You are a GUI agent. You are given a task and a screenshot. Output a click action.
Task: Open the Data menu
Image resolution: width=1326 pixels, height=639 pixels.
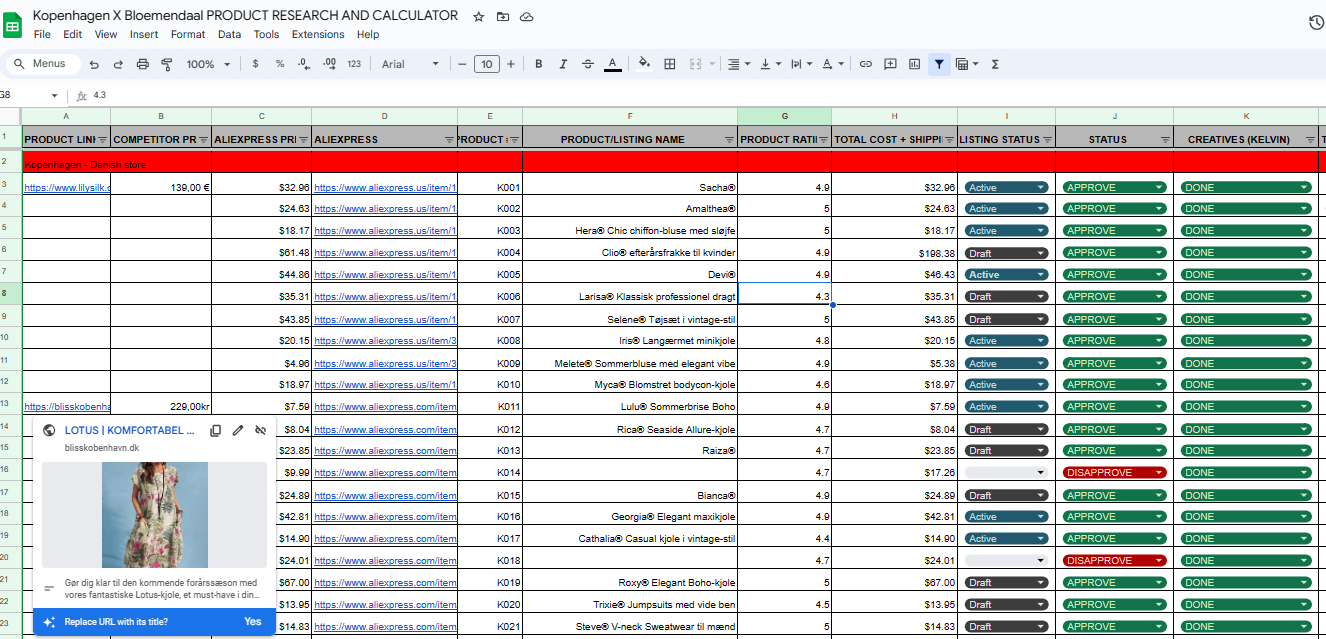230,34
